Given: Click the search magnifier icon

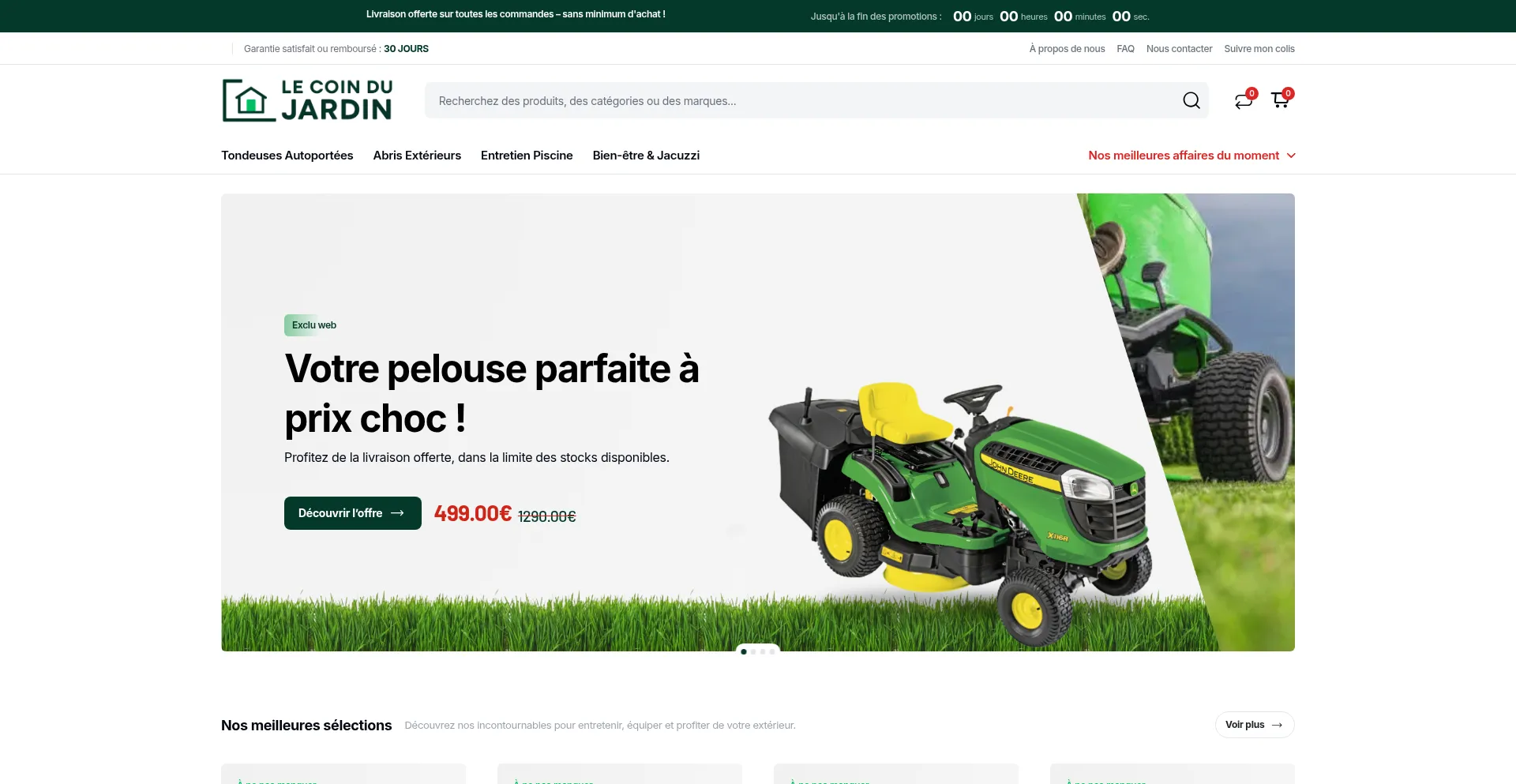Looking at the screenshot, I should pyautogui.click(x=1191, y=100).
